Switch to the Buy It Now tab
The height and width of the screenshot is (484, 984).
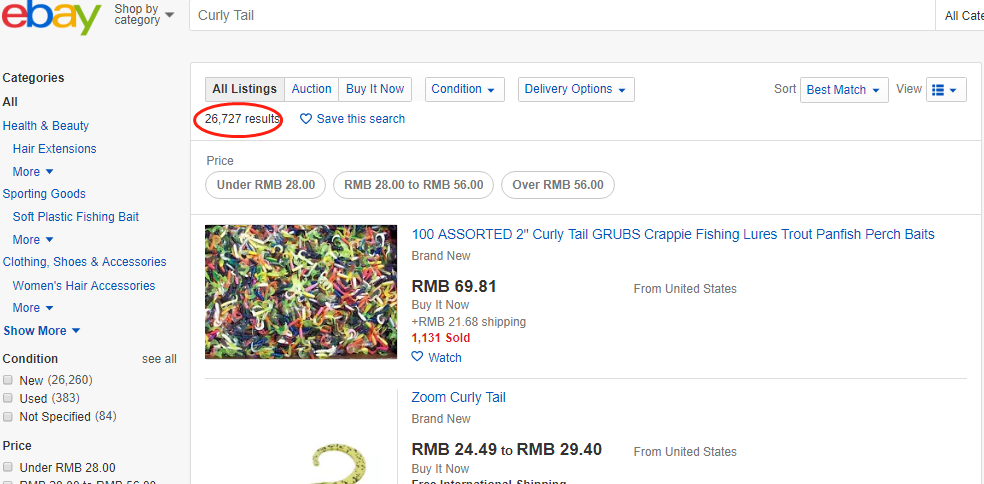pyautogui.click(x=375, y=89)
